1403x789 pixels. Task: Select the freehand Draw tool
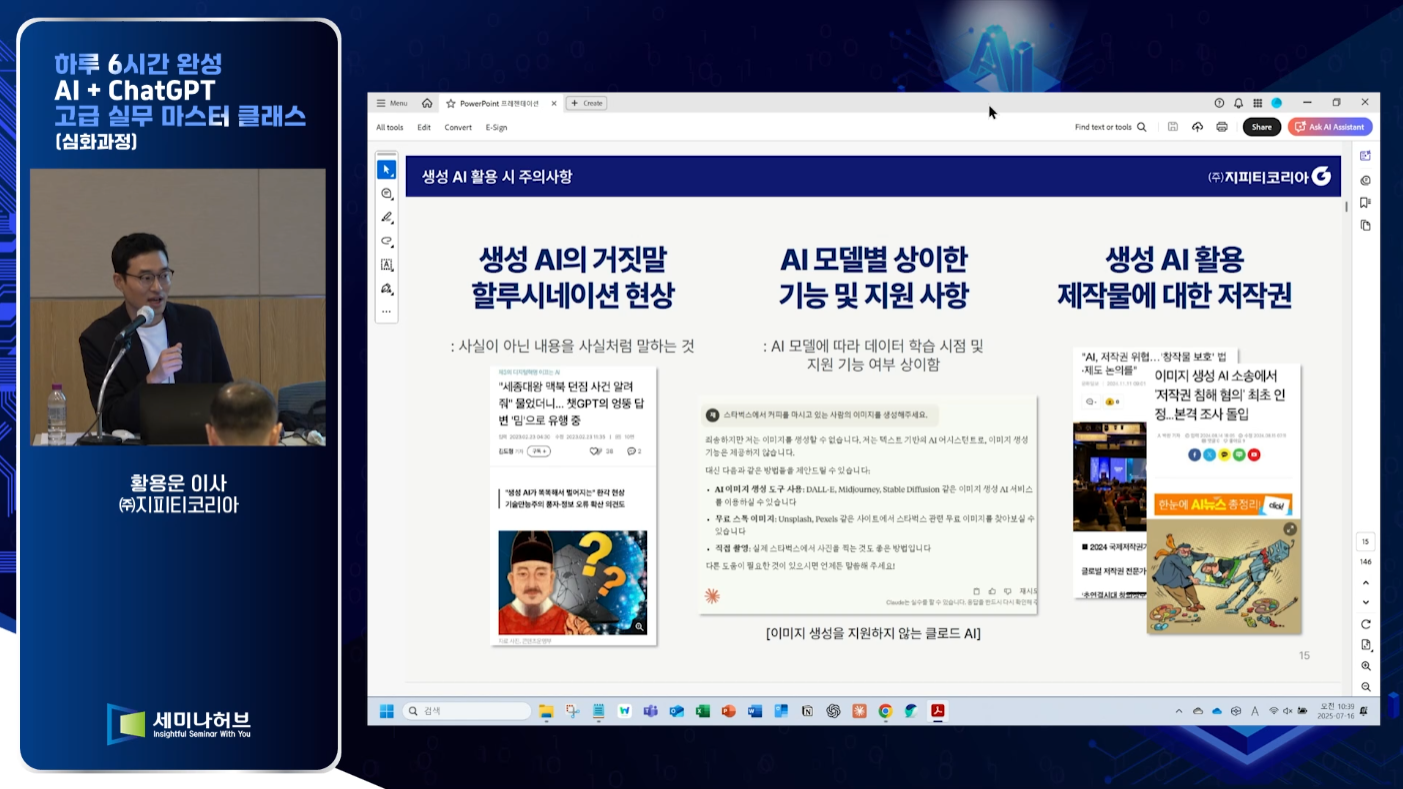pos(387,242)
